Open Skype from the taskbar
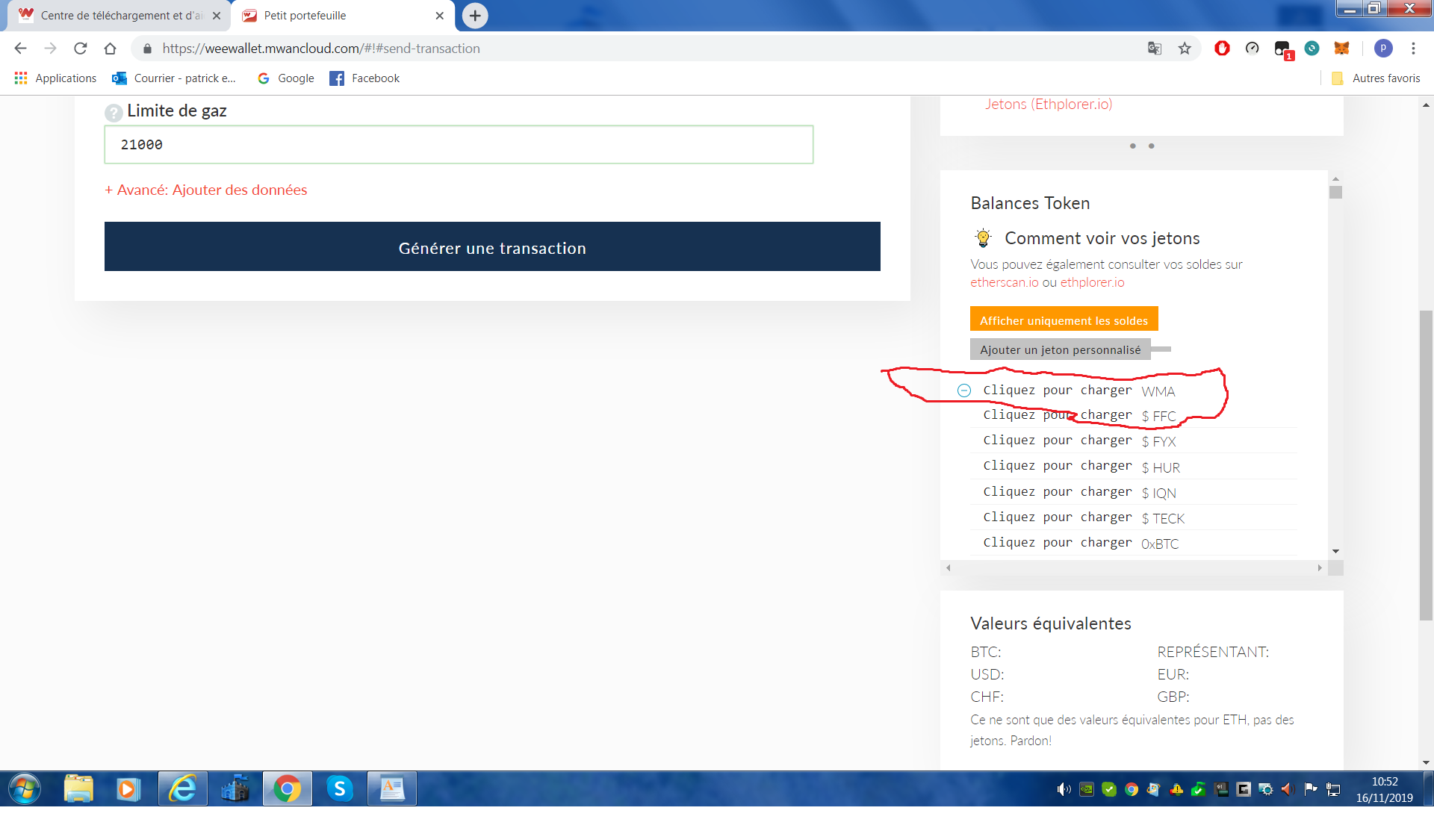The width and height of the screenshot is (1434, 840). click(x=340, y=788)
